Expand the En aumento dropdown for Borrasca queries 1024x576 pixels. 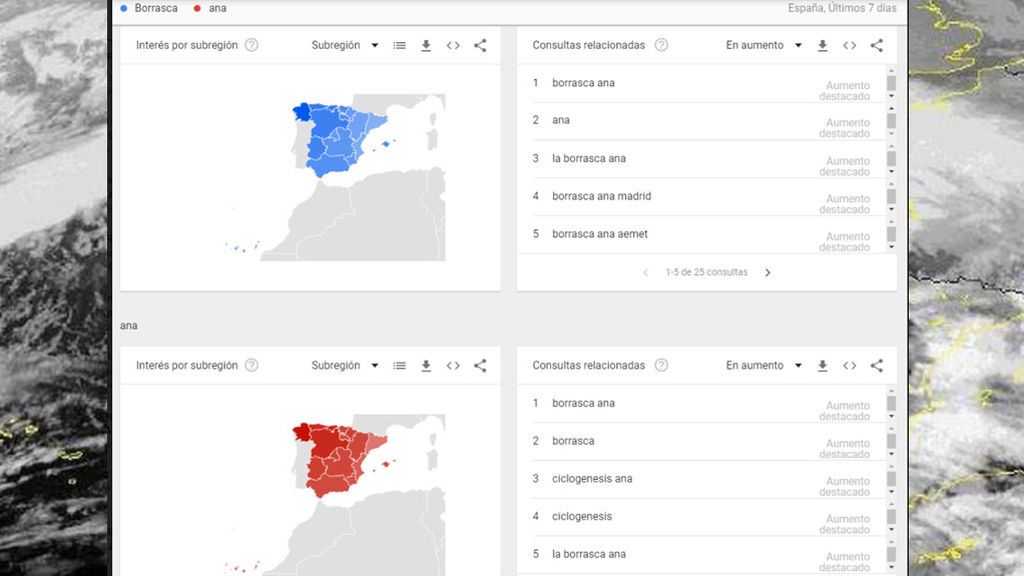click(x=763, y=45)
